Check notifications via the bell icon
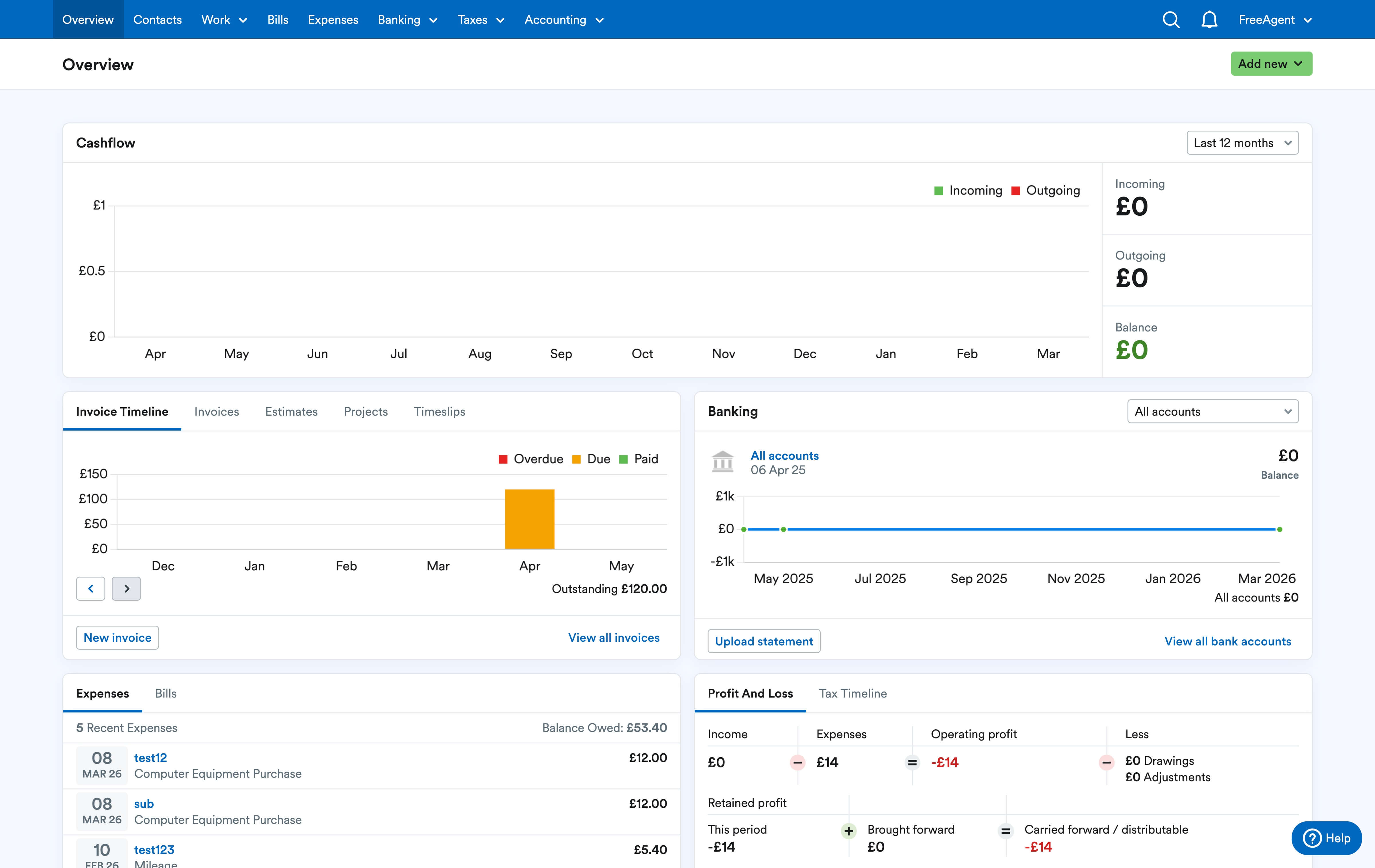This screenshot has width=1375, height=868. [1209, 19]
